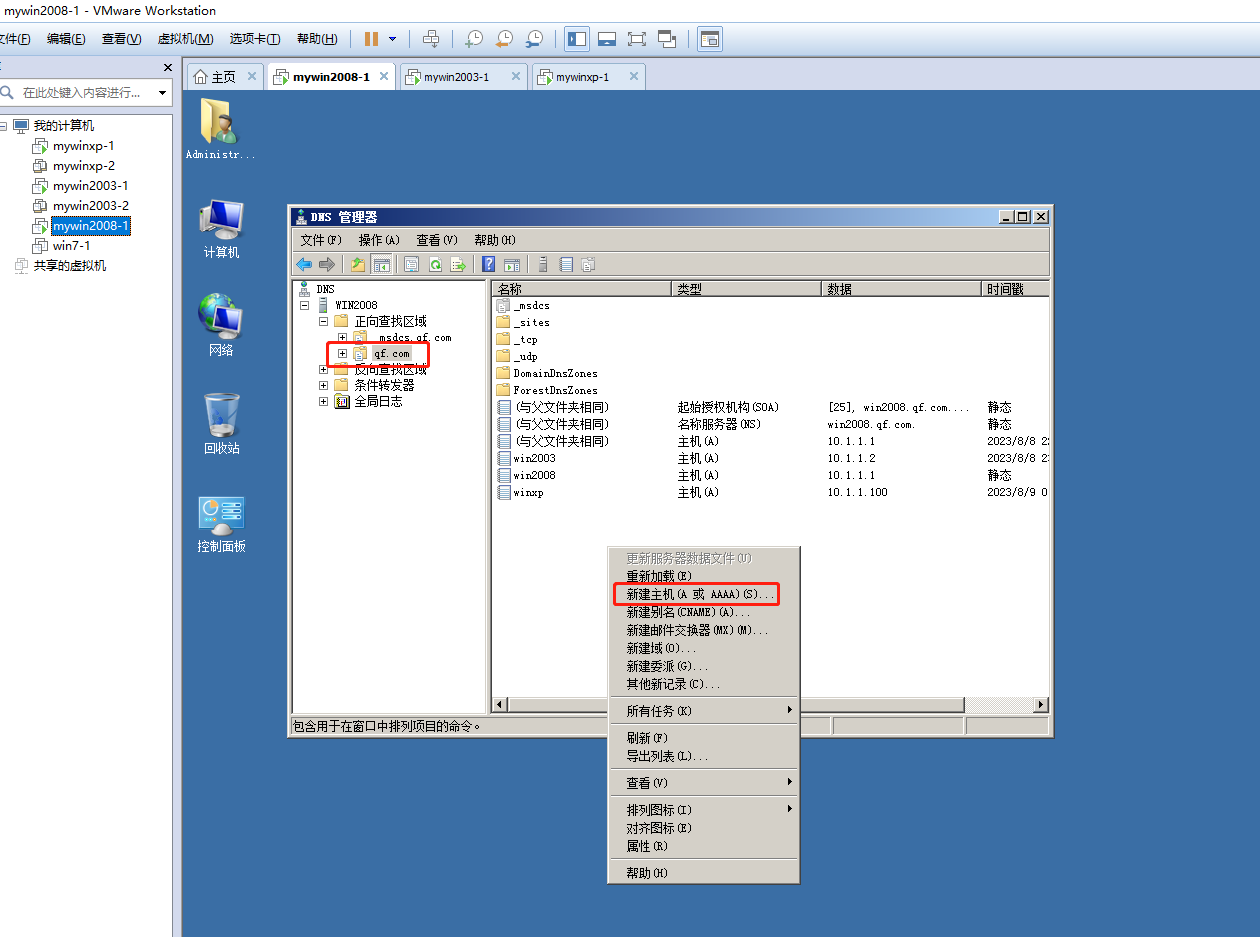Viewport: 1260px width, 937px height.
Task: Toggle the VMware library sidebar view
Action: point(577,39)
